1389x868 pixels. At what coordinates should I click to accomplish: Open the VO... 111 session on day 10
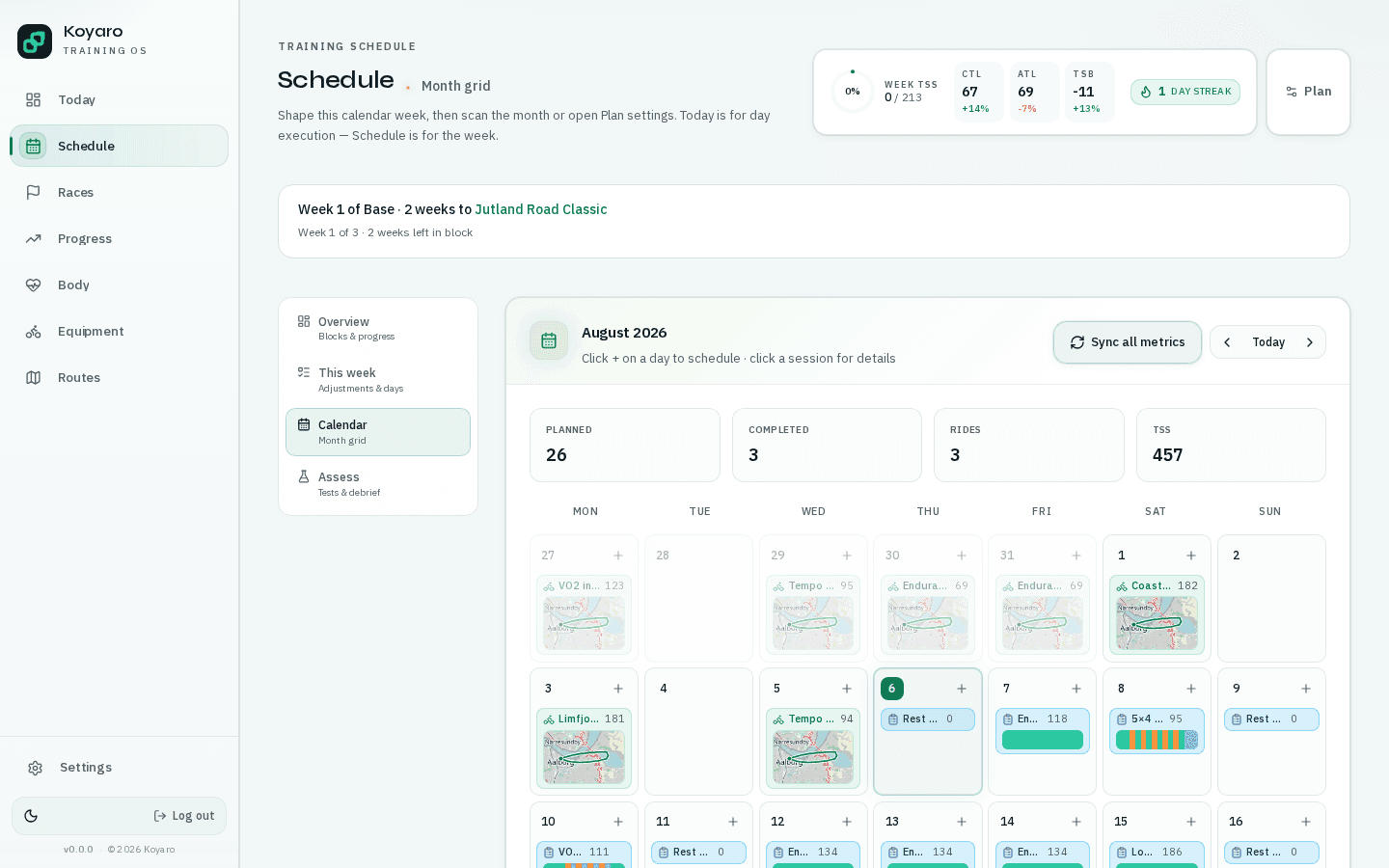pos(585,853)
